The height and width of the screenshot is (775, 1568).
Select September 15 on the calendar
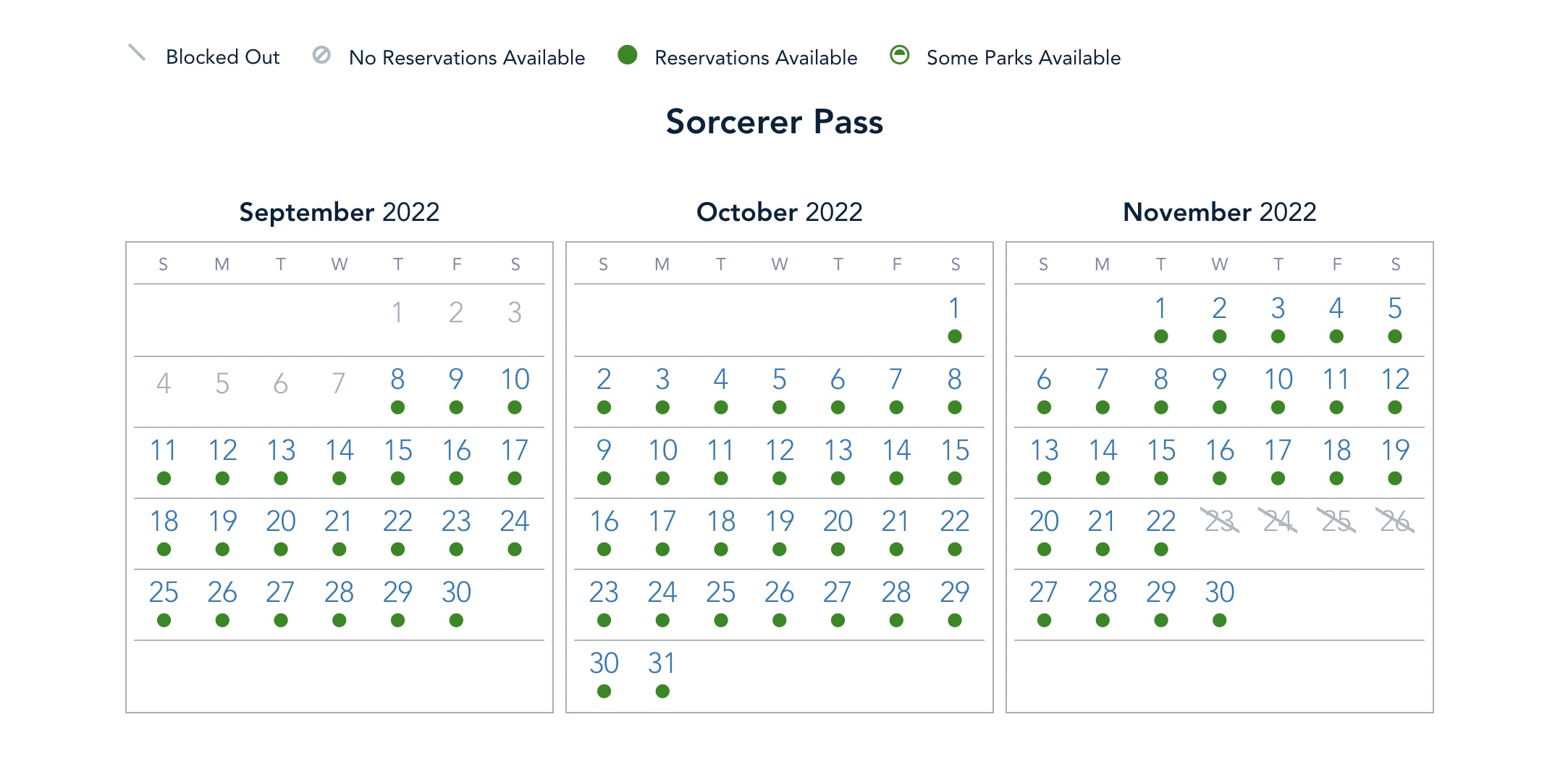coord(397,451)
